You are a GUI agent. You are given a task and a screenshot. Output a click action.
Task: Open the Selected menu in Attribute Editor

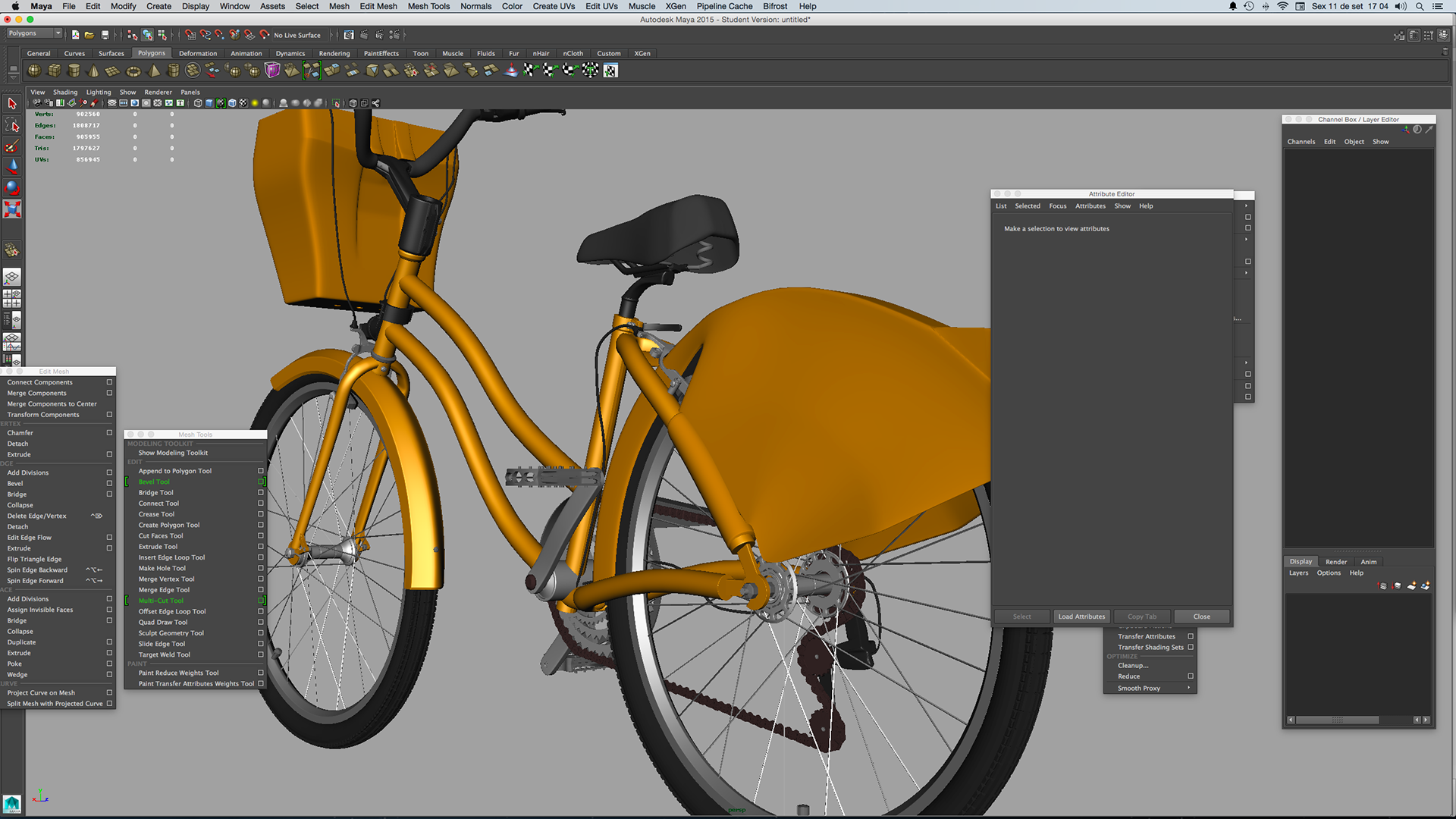tap(1028, 206)
